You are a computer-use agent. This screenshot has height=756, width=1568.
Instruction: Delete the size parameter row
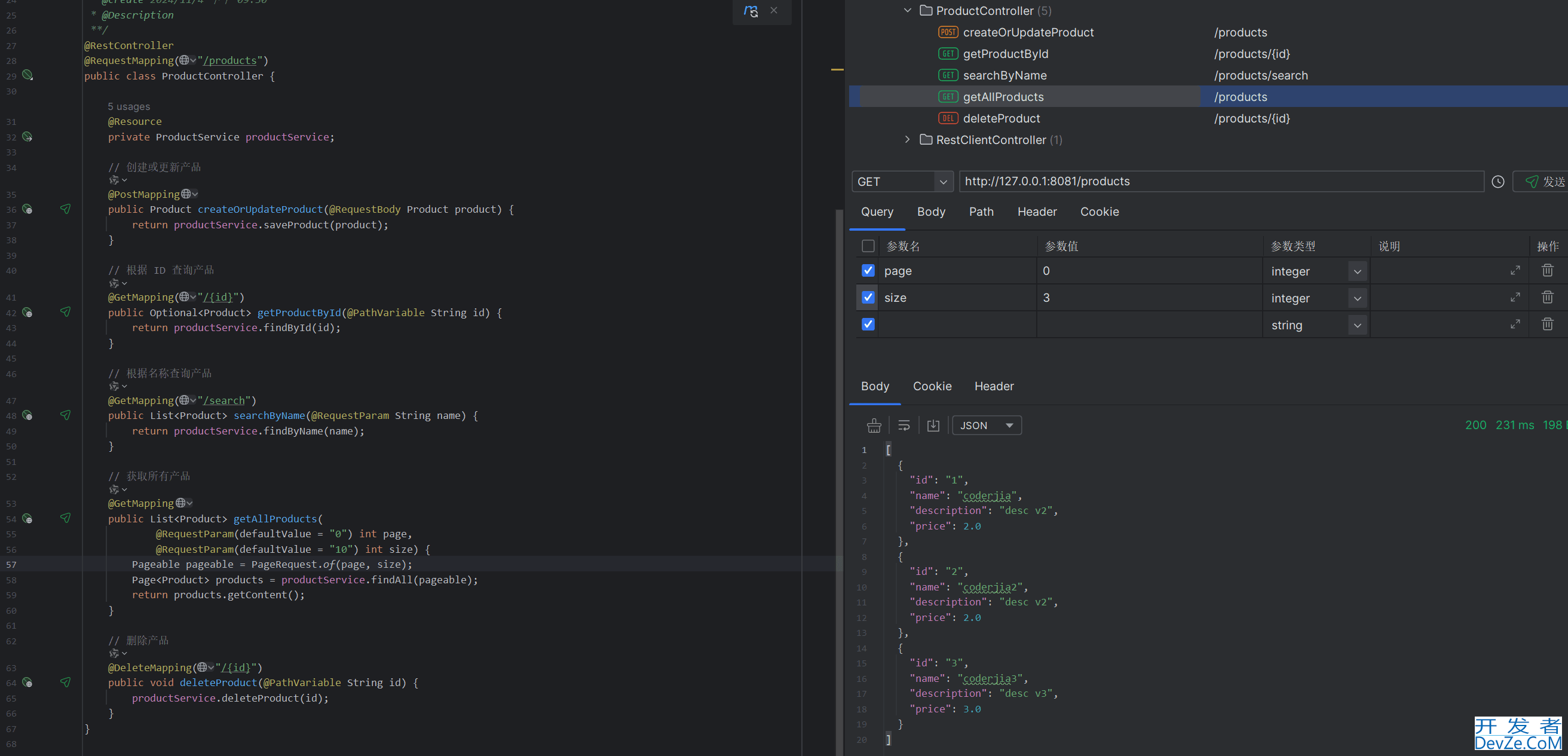pyautogui.click(x=1547, y=297)
